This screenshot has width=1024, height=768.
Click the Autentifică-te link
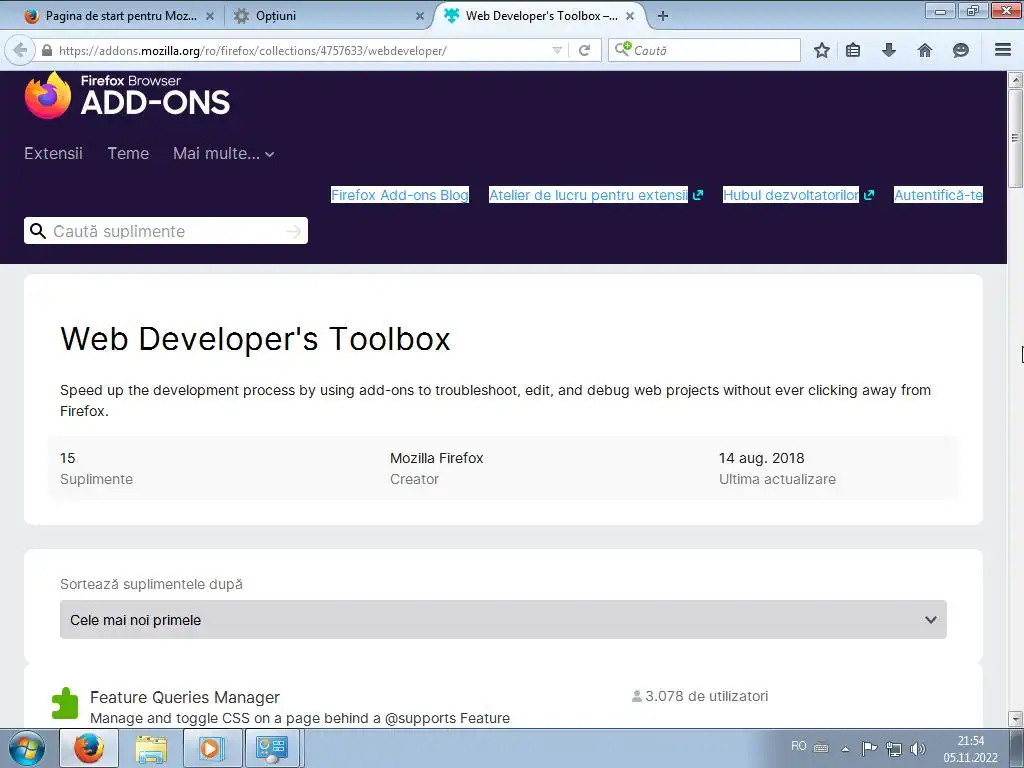(x=938, y=195)
